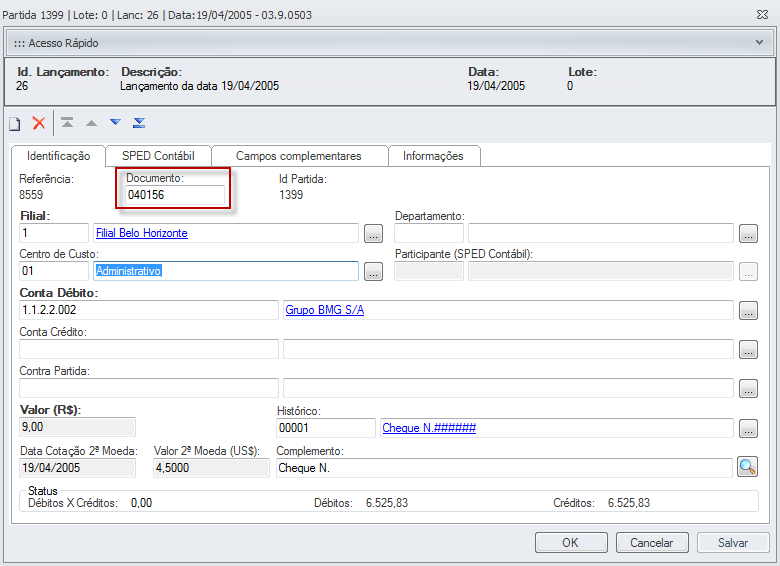Click Referência value 8559
Screen dimensions: 780x566
pyautogui.click(x=31, y=194)
